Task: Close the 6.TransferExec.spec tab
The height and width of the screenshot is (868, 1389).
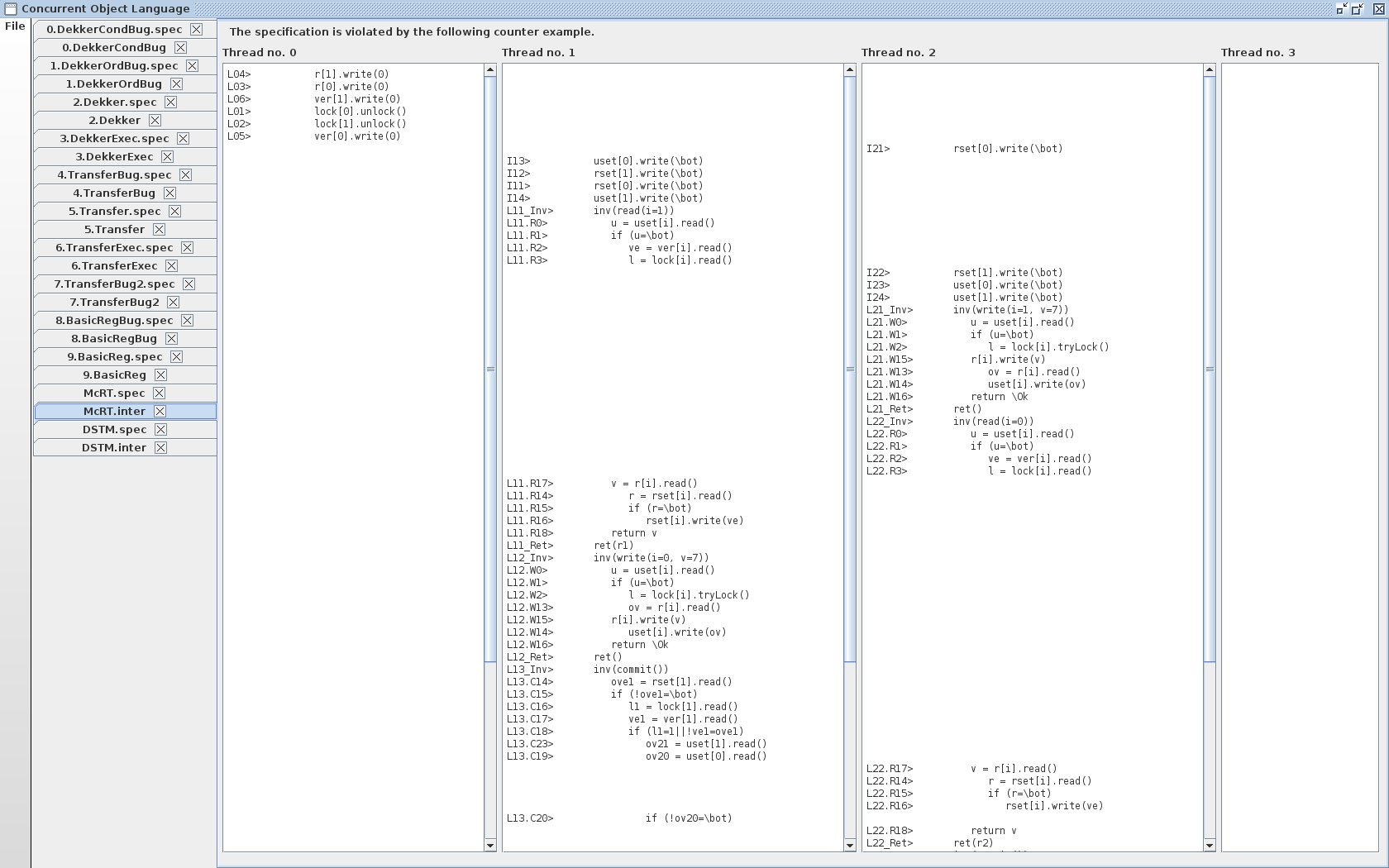Action: 187,247
